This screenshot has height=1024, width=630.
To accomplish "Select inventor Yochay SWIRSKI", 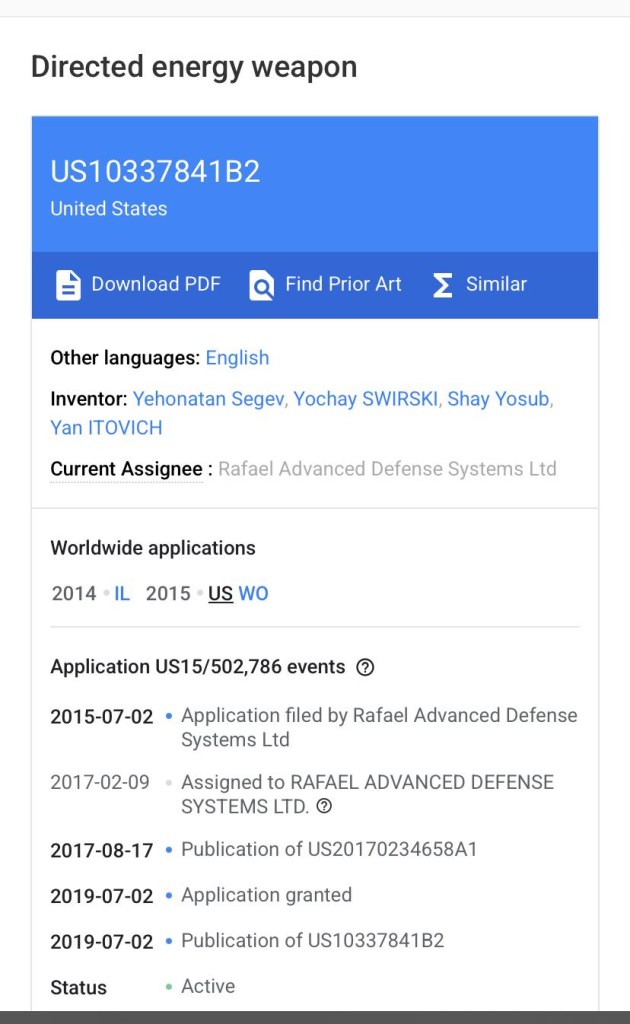I will [365, 399].
